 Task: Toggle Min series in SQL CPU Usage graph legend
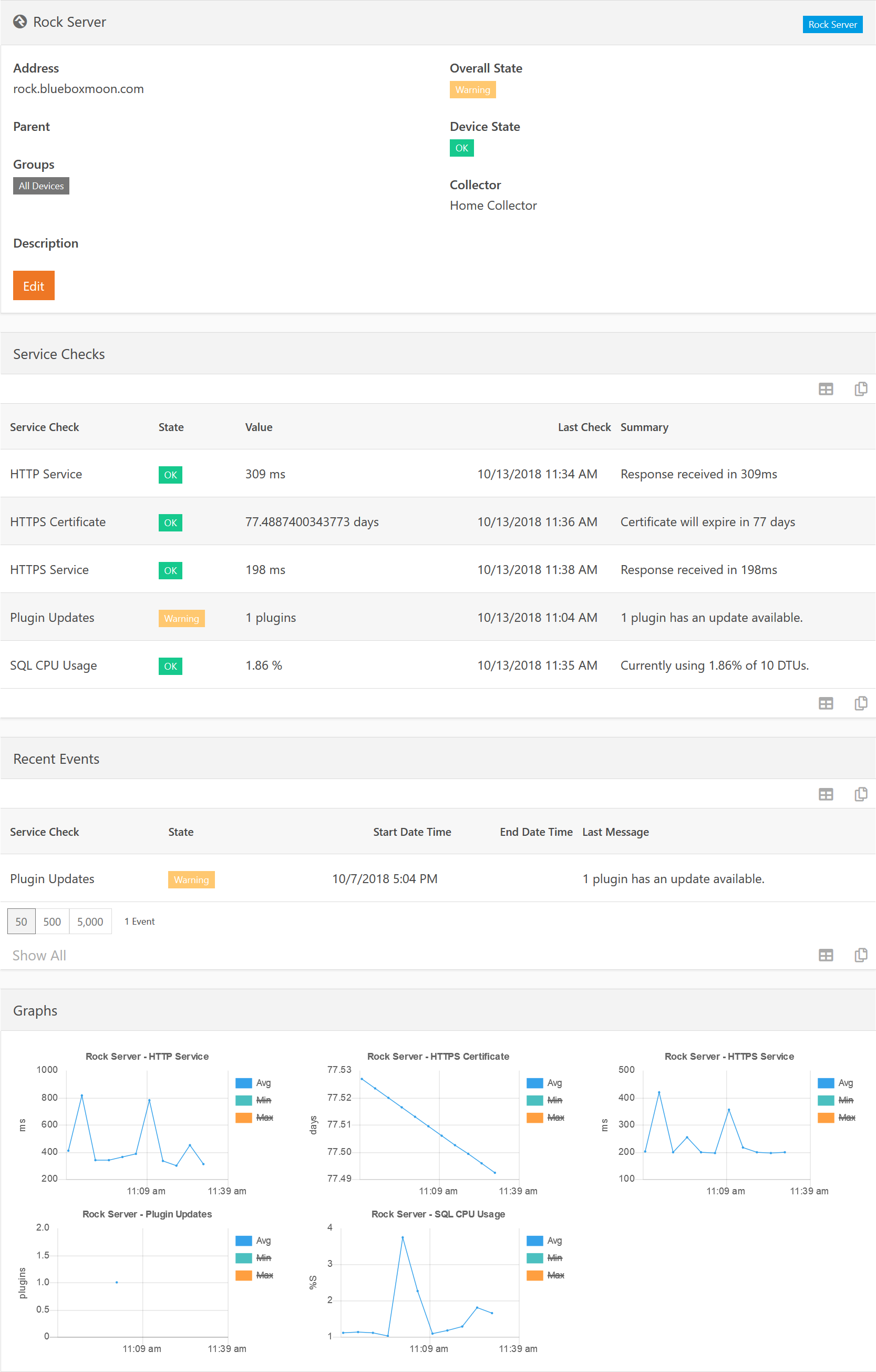(x=544, y=1257)
